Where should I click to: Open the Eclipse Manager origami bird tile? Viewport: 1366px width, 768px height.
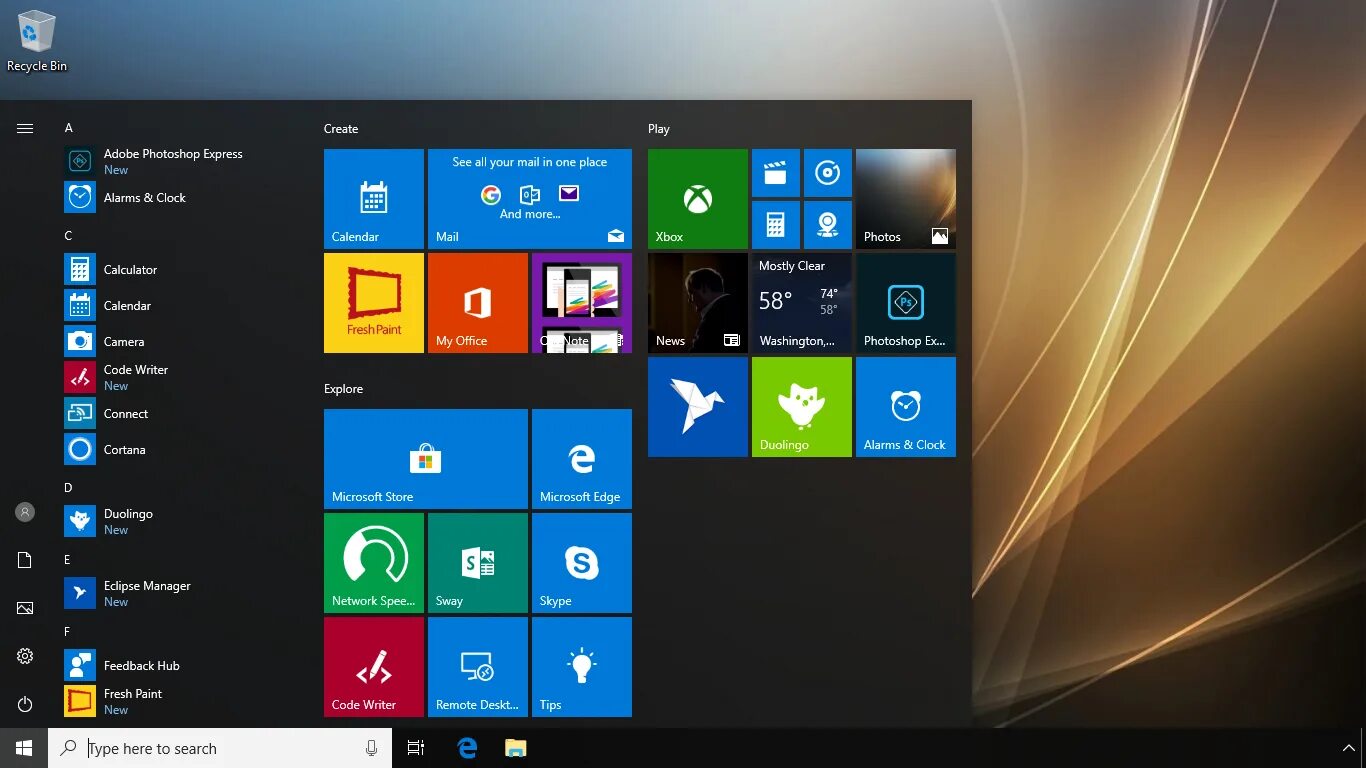point(698,407)
